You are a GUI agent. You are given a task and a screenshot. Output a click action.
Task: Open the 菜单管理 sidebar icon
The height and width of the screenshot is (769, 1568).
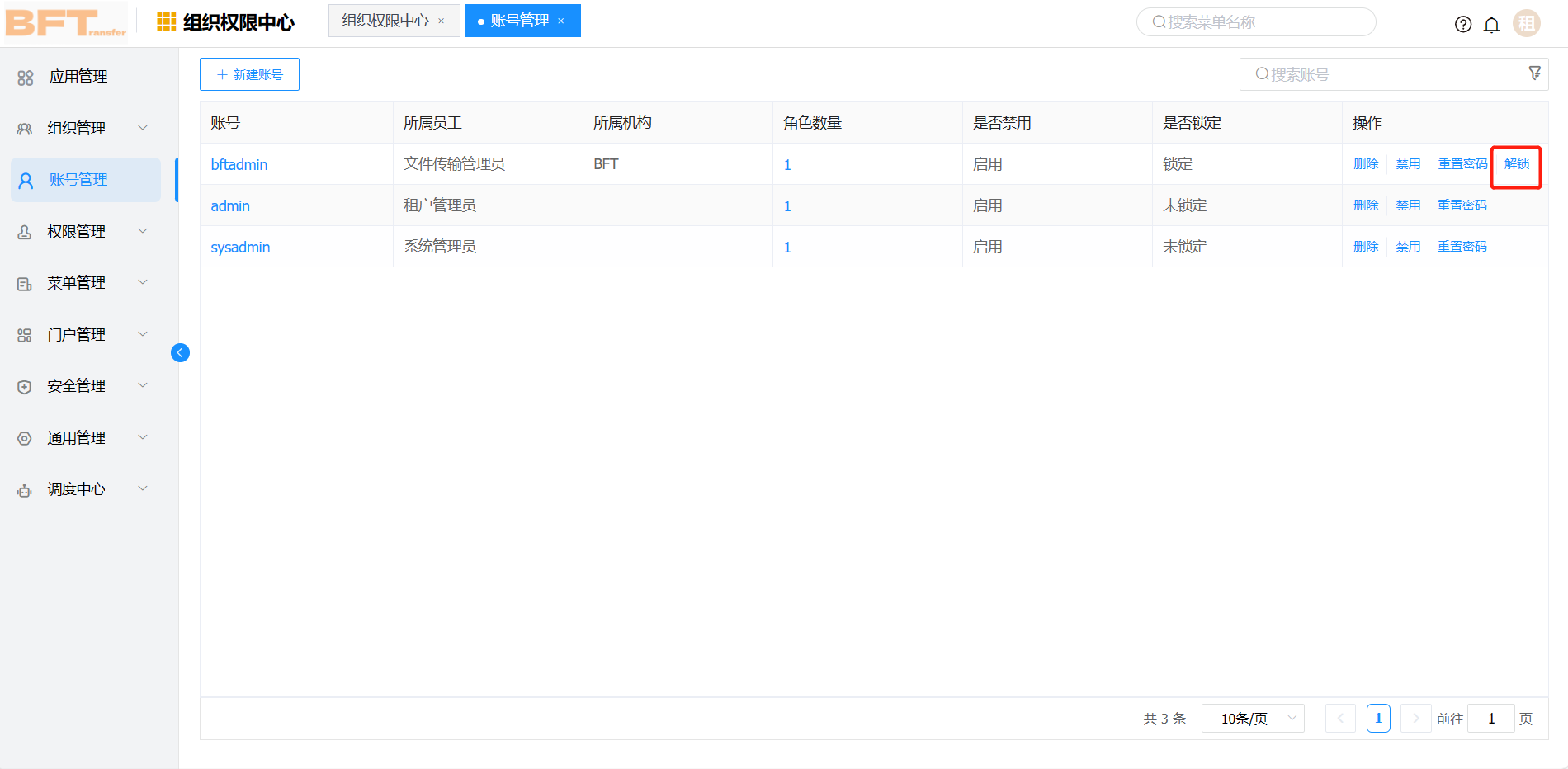23,283
